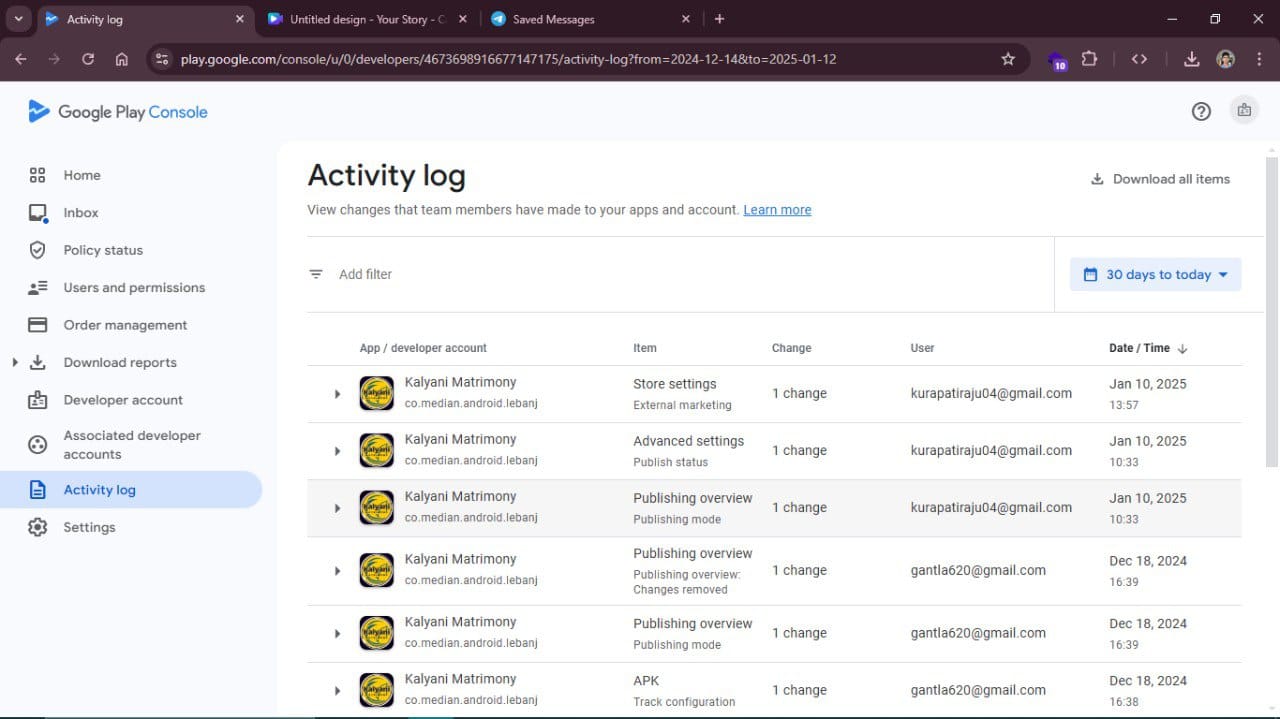Open a new browser tab
This screenshot has height=719, width=1280.
pos(719,19)
